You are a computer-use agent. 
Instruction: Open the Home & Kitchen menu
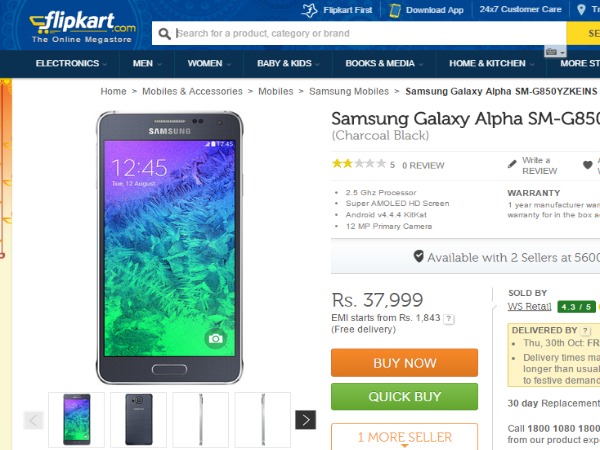(x=491, y=64)
